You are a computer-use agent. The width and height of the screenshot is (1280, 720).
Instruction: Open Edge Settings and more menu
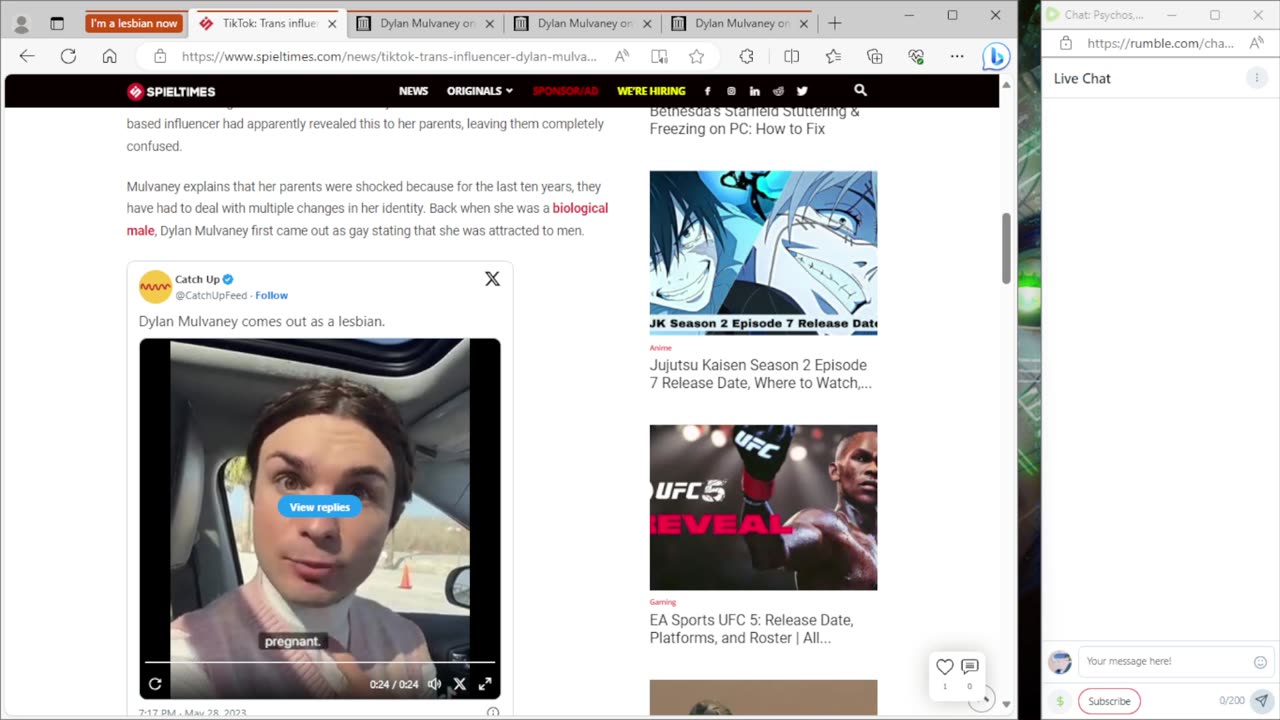(957, 57)
